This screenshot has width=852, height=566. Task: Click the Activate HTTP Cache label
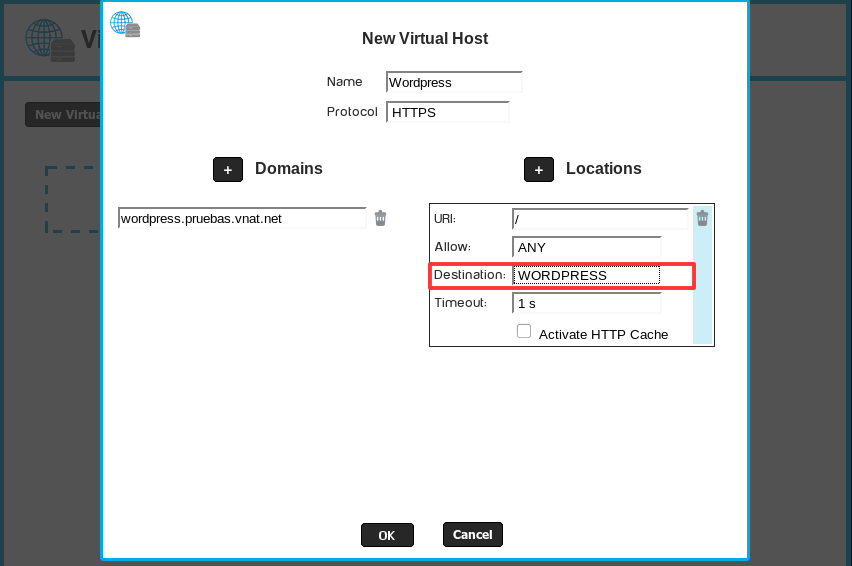[x=603, y=335]
